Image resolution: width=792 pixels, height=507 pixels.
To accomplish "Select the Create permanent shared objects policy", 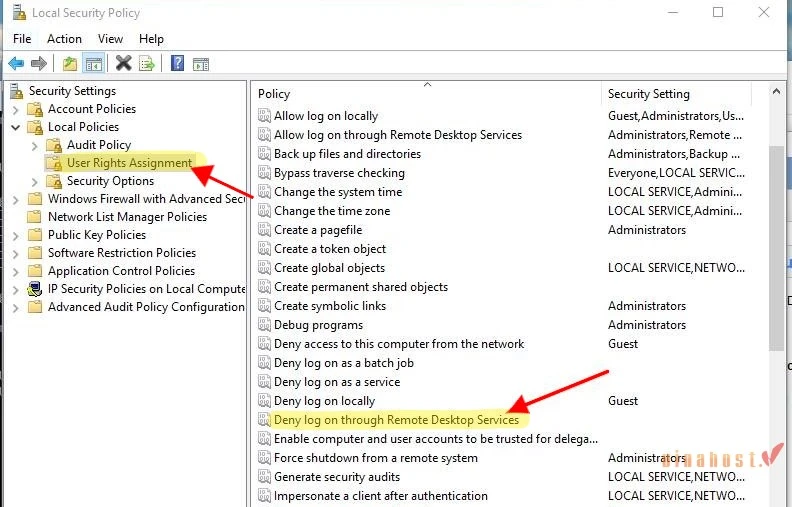I will (x=361, y=287).
